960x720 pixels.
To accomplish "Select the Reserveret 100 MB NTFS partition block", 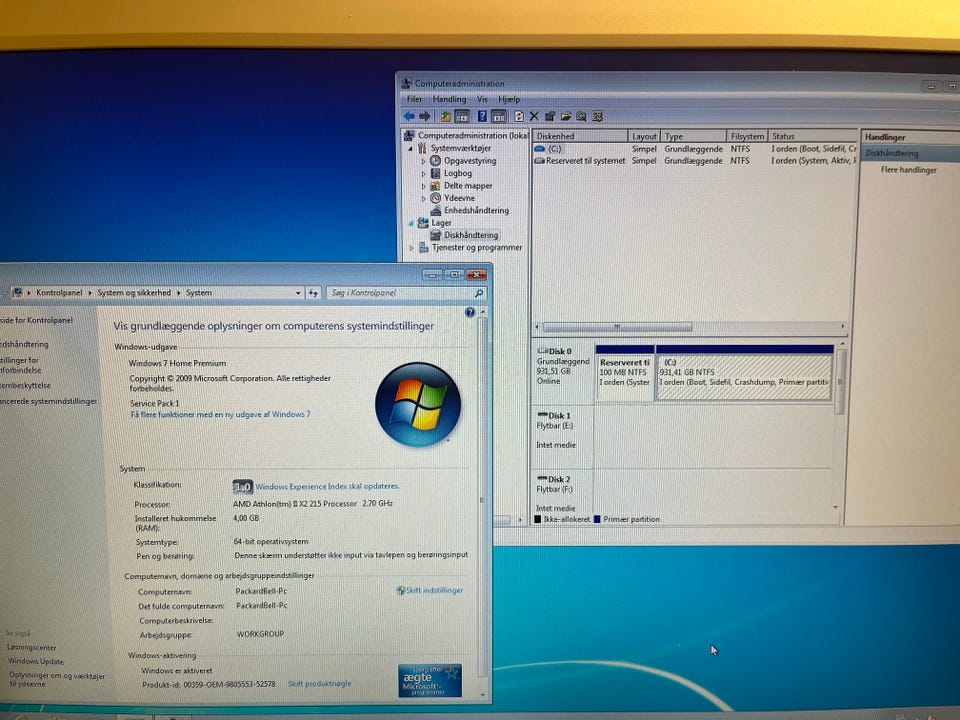I will 624,373.
